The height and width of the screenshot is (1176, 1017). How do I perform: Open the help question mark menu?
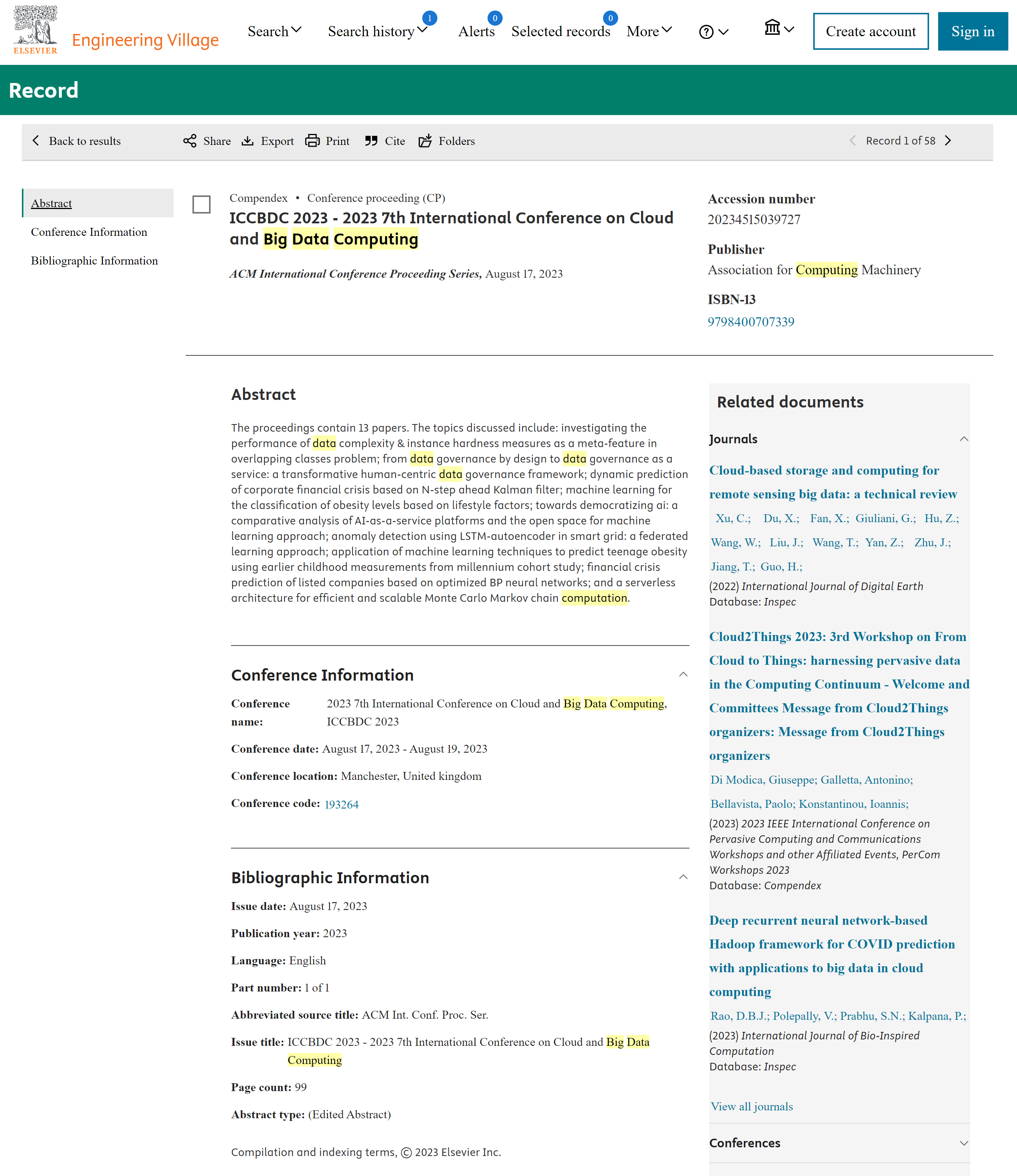713,32
